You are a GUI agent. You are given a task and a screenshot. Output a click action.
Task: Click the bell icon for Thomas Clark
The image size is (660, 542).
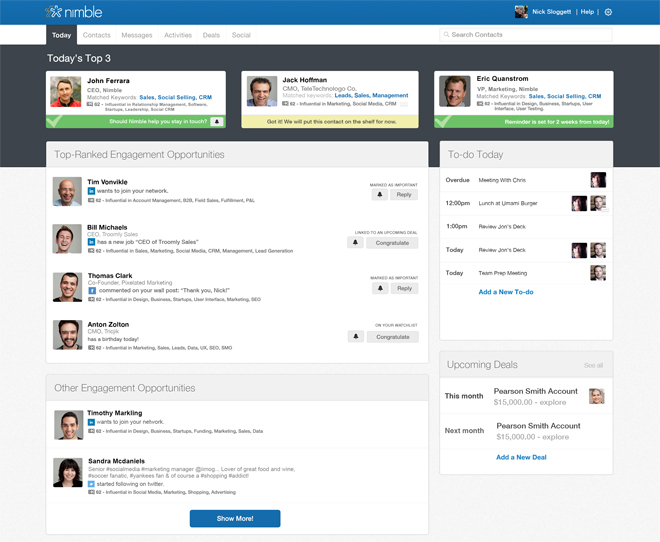pos(379,288)
